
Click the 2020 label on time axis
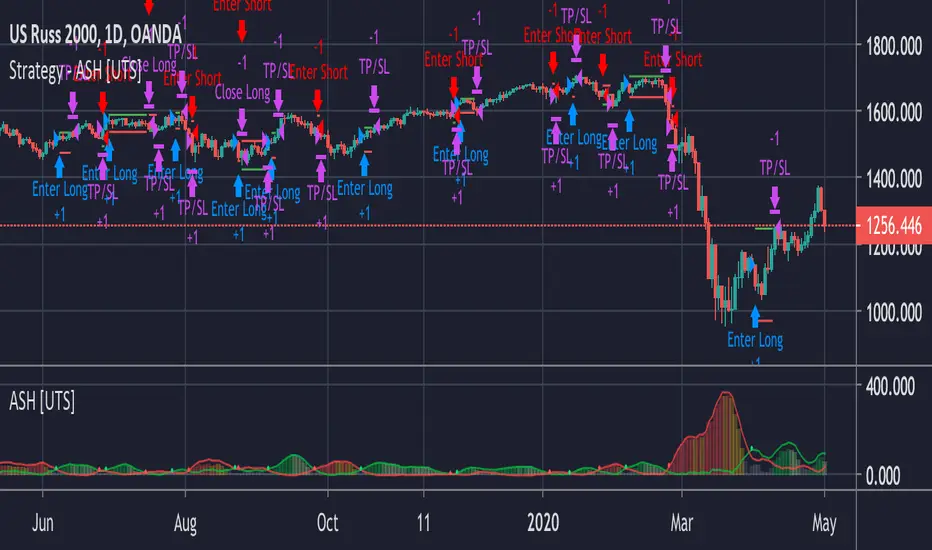pyautogui.click(x=543, y=523)
